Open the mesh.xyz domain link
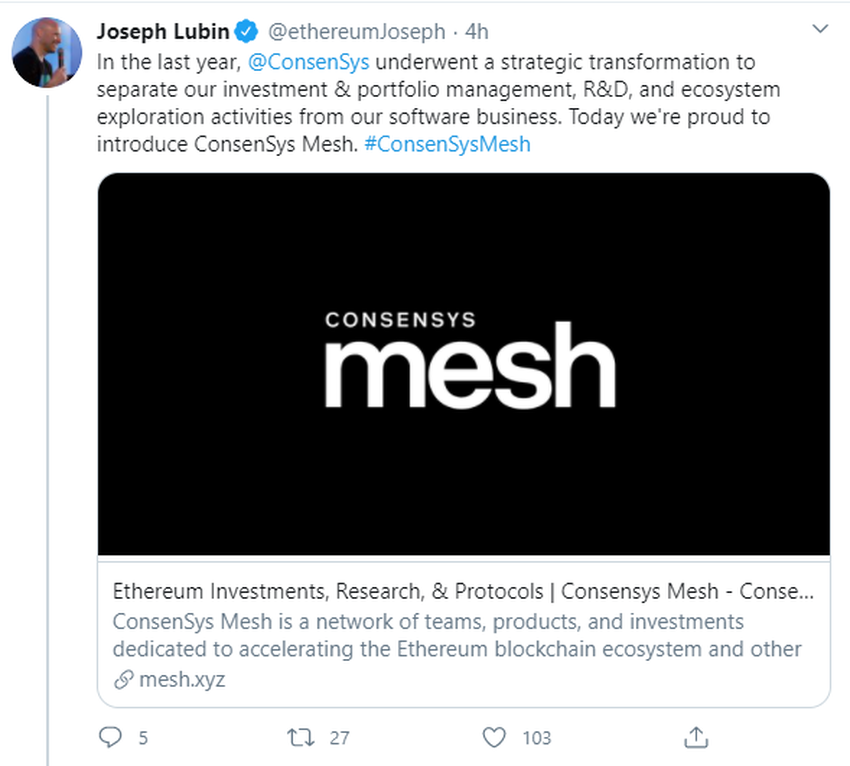Screen dimensions: 850x766 181,680
